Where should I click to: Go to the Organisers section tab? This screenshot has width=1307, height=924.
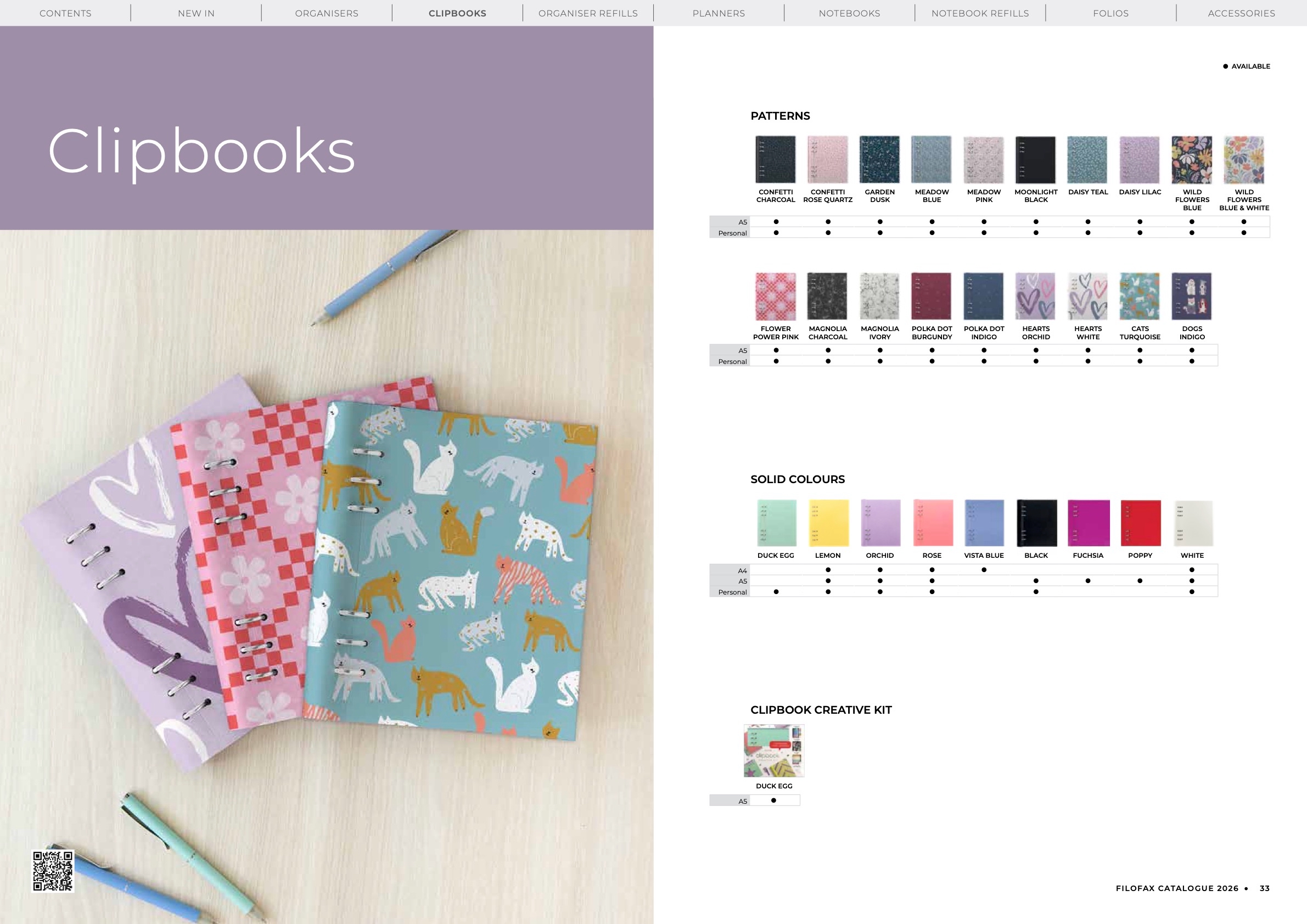[x=327, y=13]
